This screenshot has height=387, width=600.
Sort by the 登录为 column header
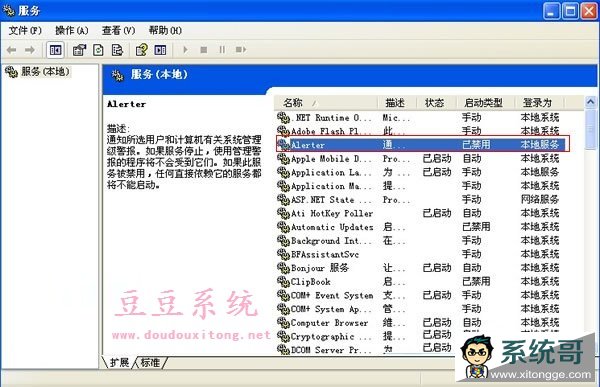(539, 103)
